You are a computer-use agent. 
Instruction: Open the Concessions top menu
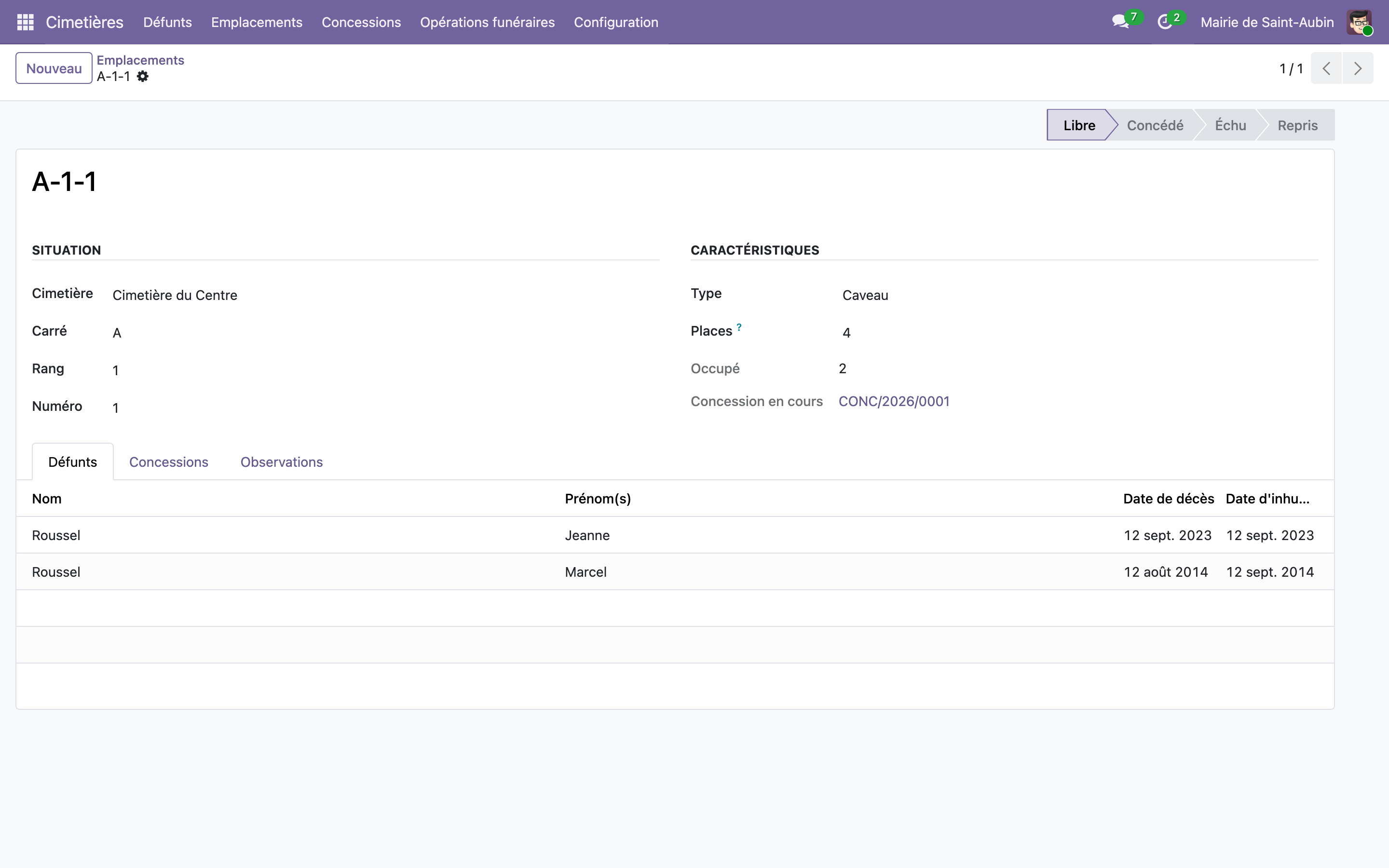pos(361,22)
